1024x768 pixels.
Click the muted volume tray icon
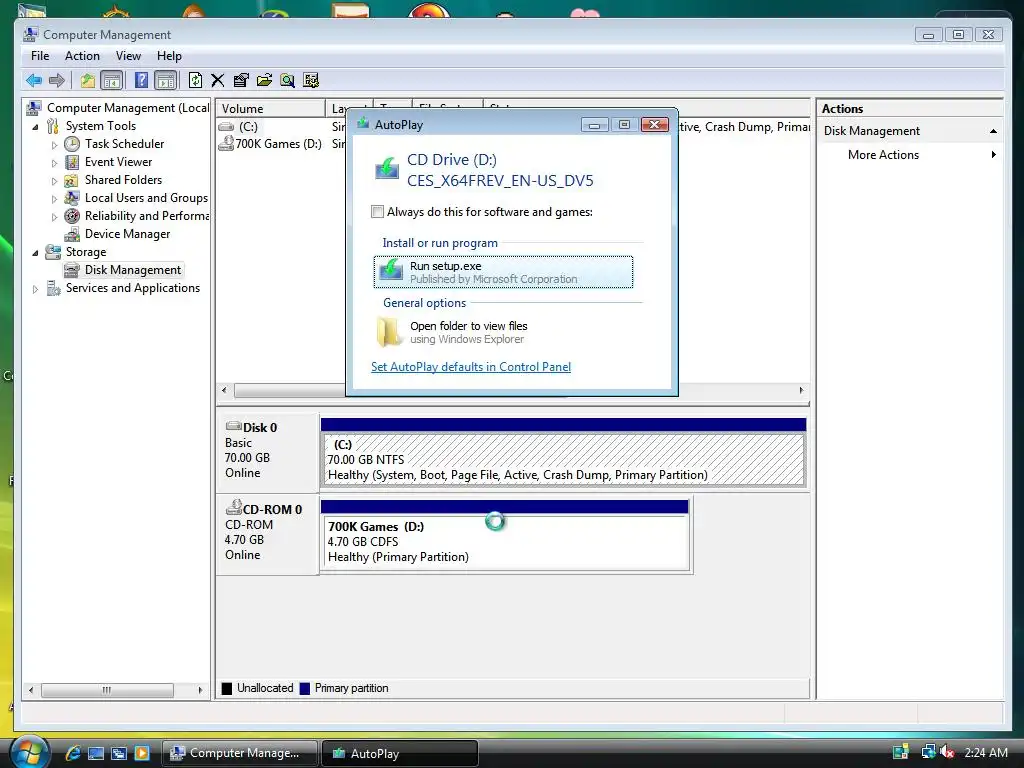click(x=947, y=752)
